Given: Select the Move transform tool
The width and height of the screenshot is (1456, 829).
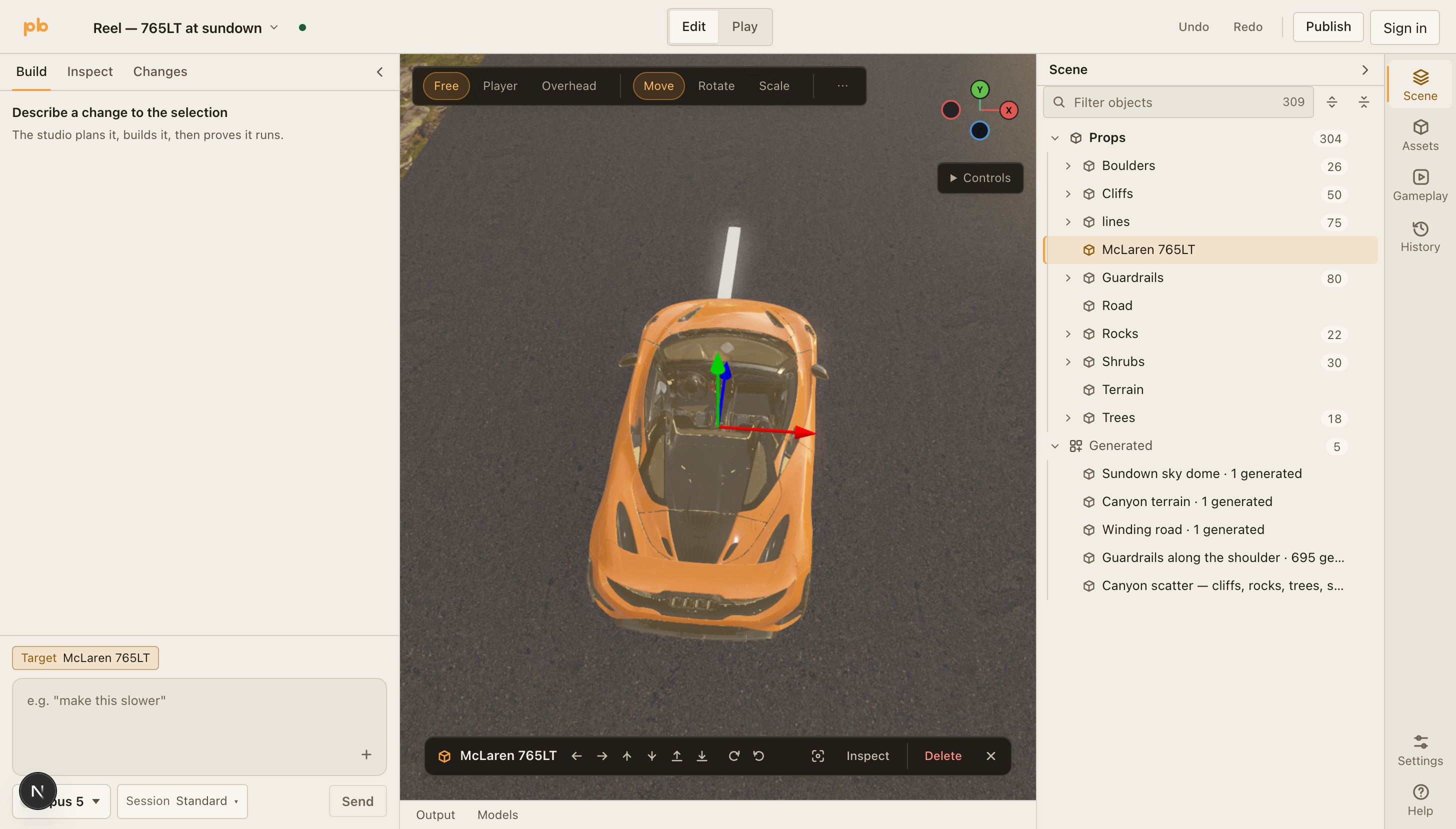Looking at the screenshot, I should click(658, 86).
